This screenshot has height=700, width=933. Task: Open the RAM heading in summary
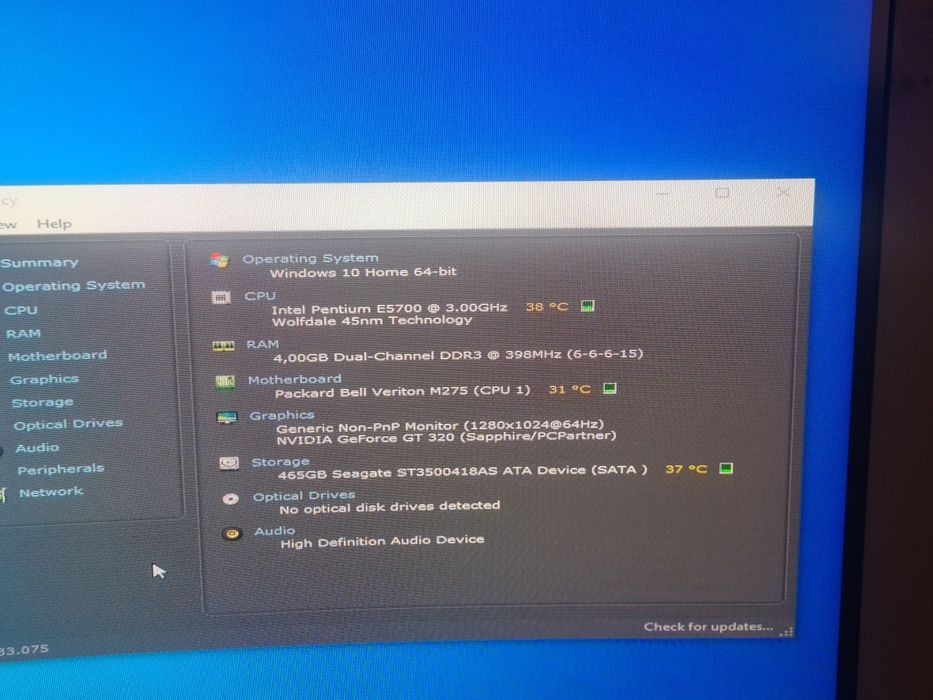[x=262, y=344]
